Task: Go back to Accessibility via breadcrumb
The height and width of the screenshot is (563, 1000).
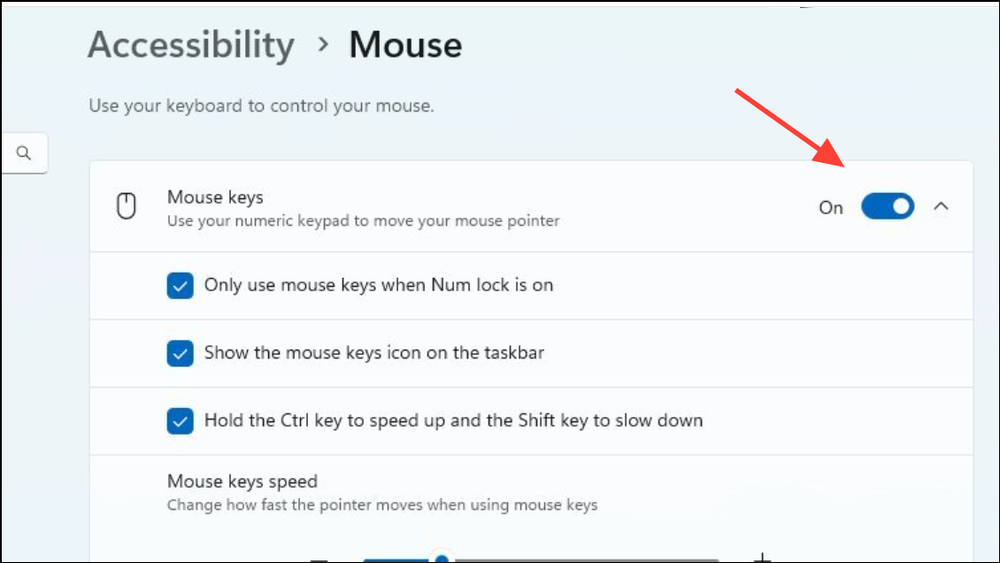Action: 191,45
